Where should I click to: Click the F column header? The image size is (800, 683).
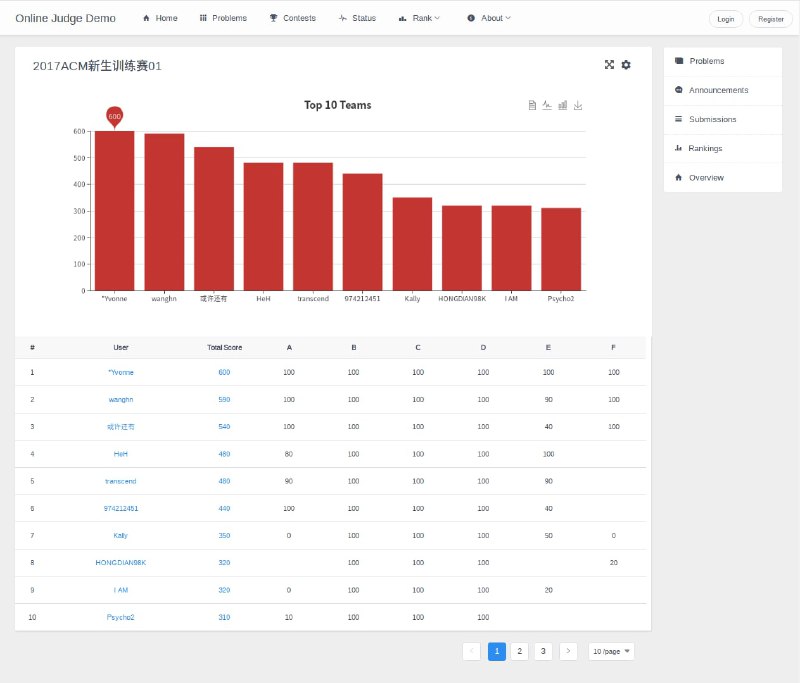tap(613, 347)
